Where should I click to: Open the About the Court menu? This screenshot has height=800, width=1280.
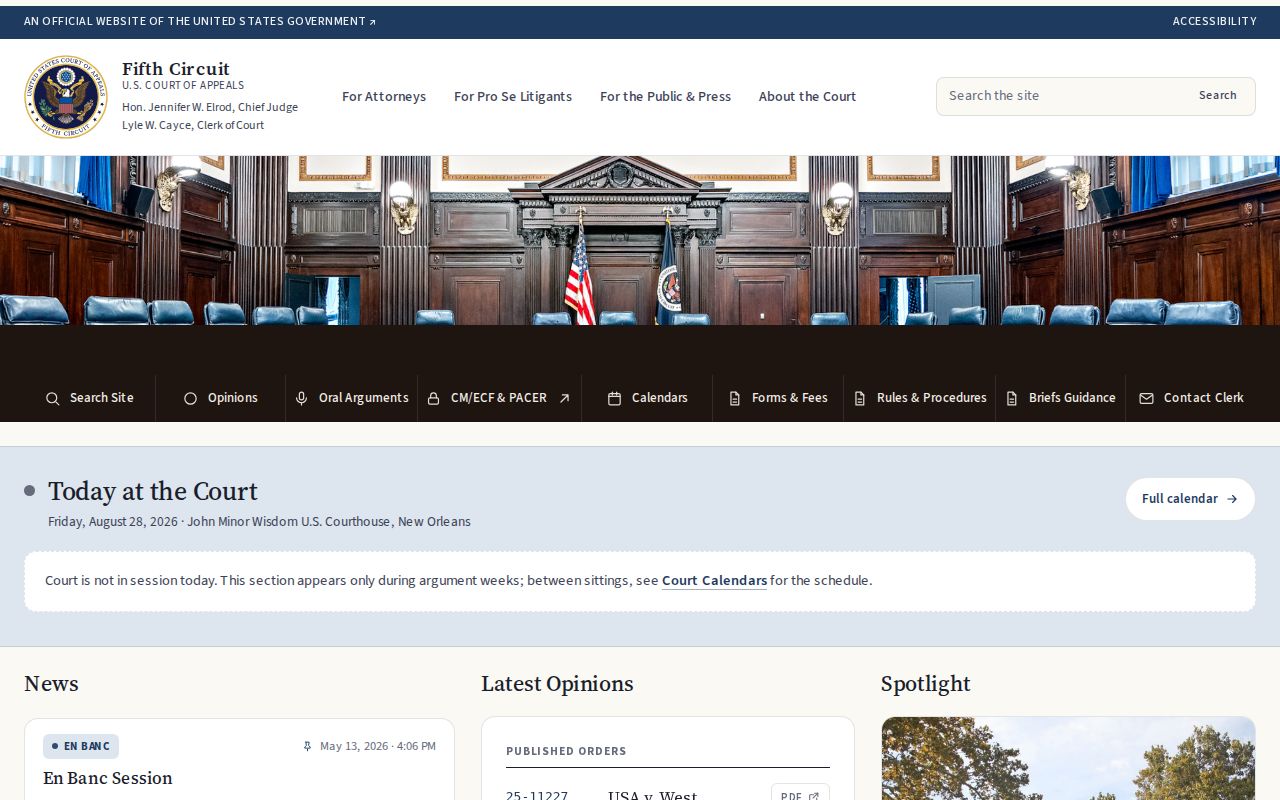807,97
